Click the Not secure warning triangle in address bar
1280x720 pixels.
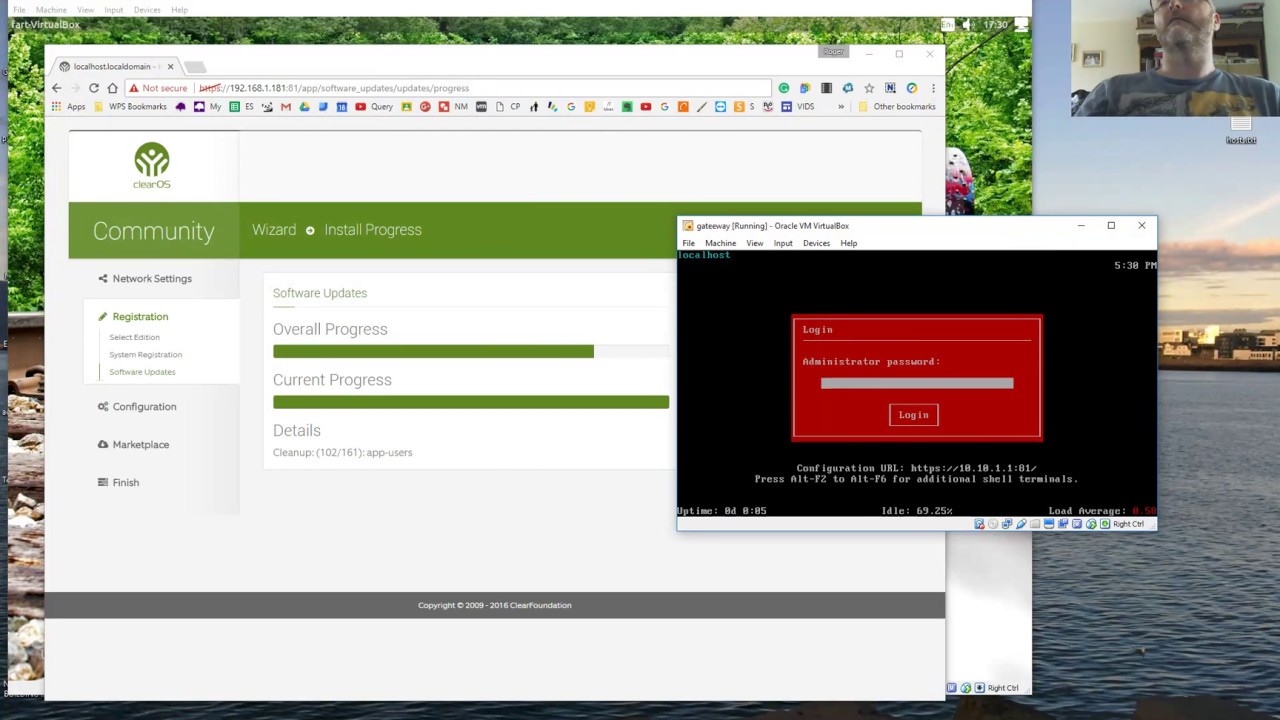(133, 88)
